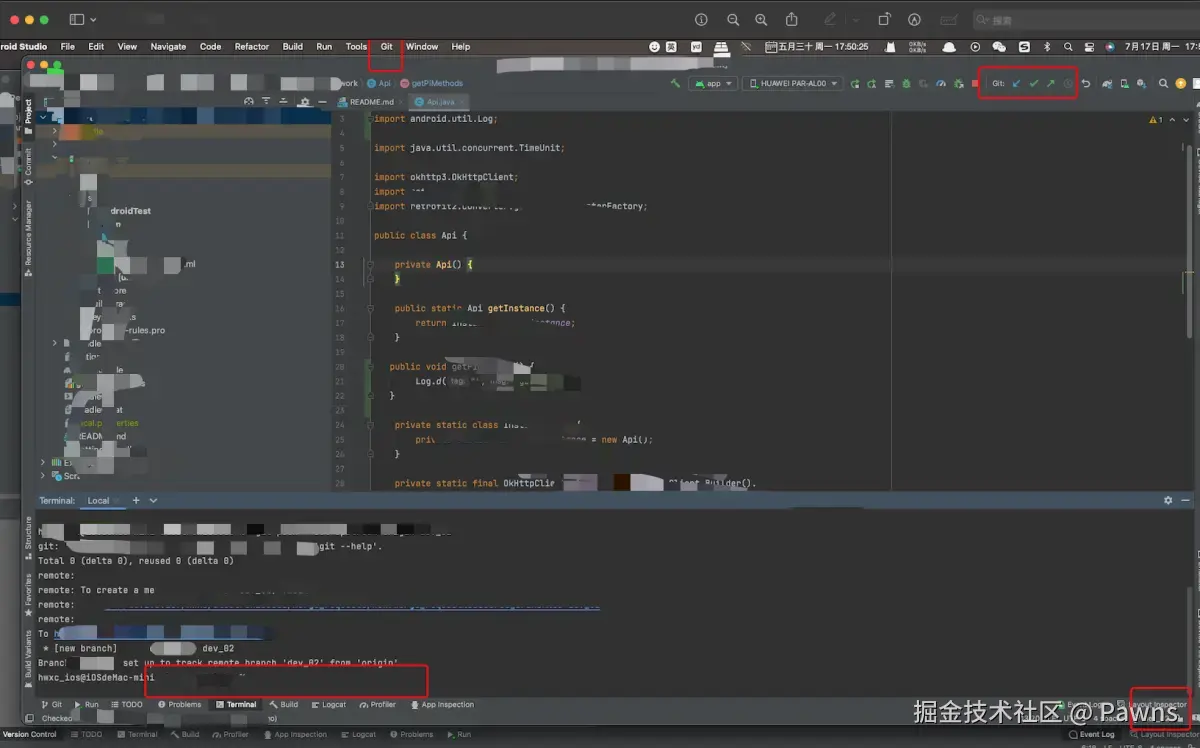Open the SDK Manager toolbar icon

click(x=1141, y=84)
